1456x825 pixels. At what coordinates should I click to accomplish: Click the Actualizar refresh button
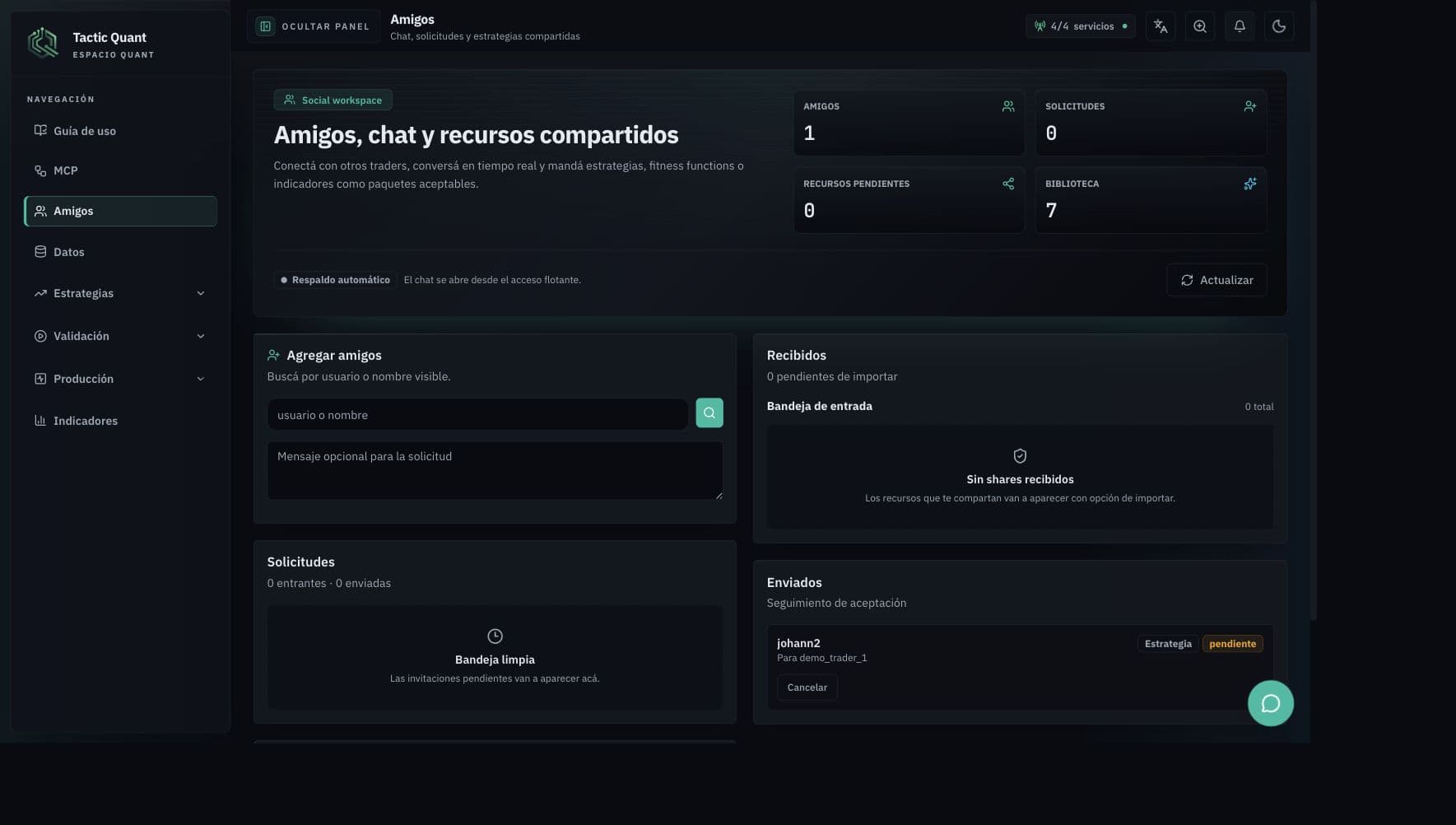point(1216,280)
